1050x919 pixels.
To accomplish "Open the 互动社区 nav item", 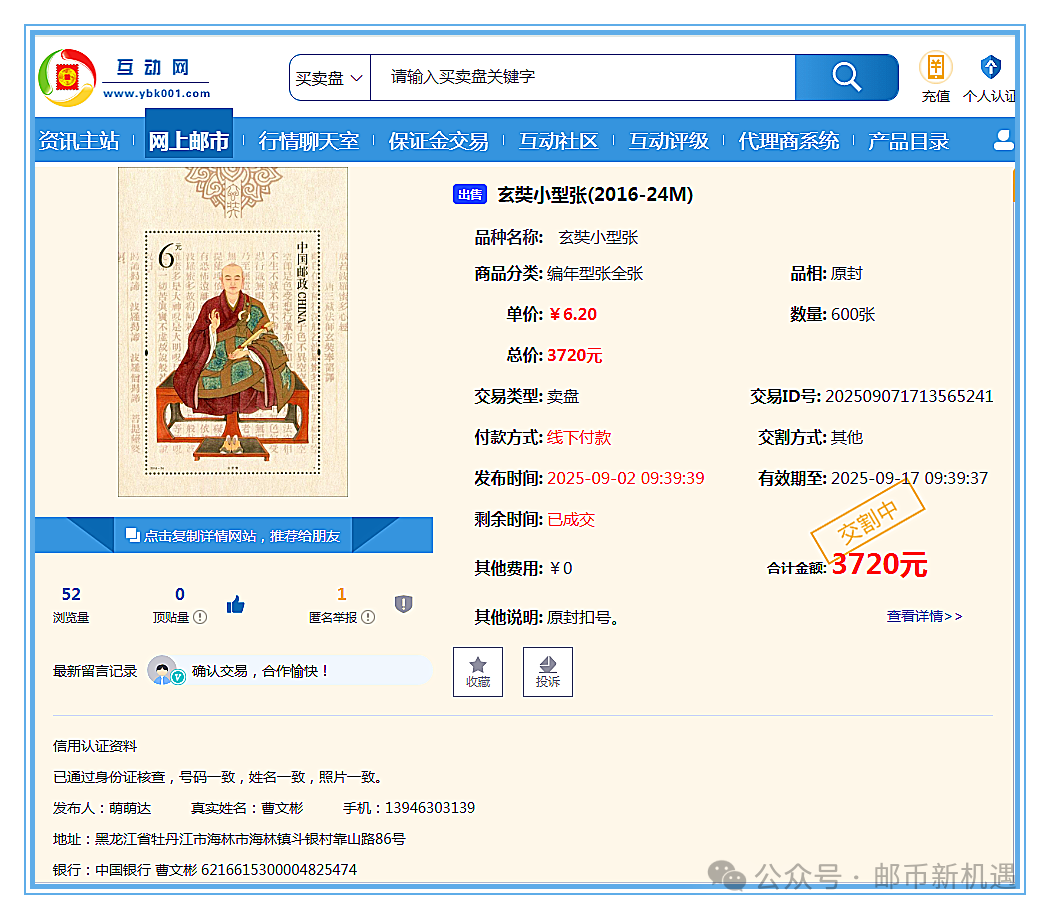I will click(558, 141).
